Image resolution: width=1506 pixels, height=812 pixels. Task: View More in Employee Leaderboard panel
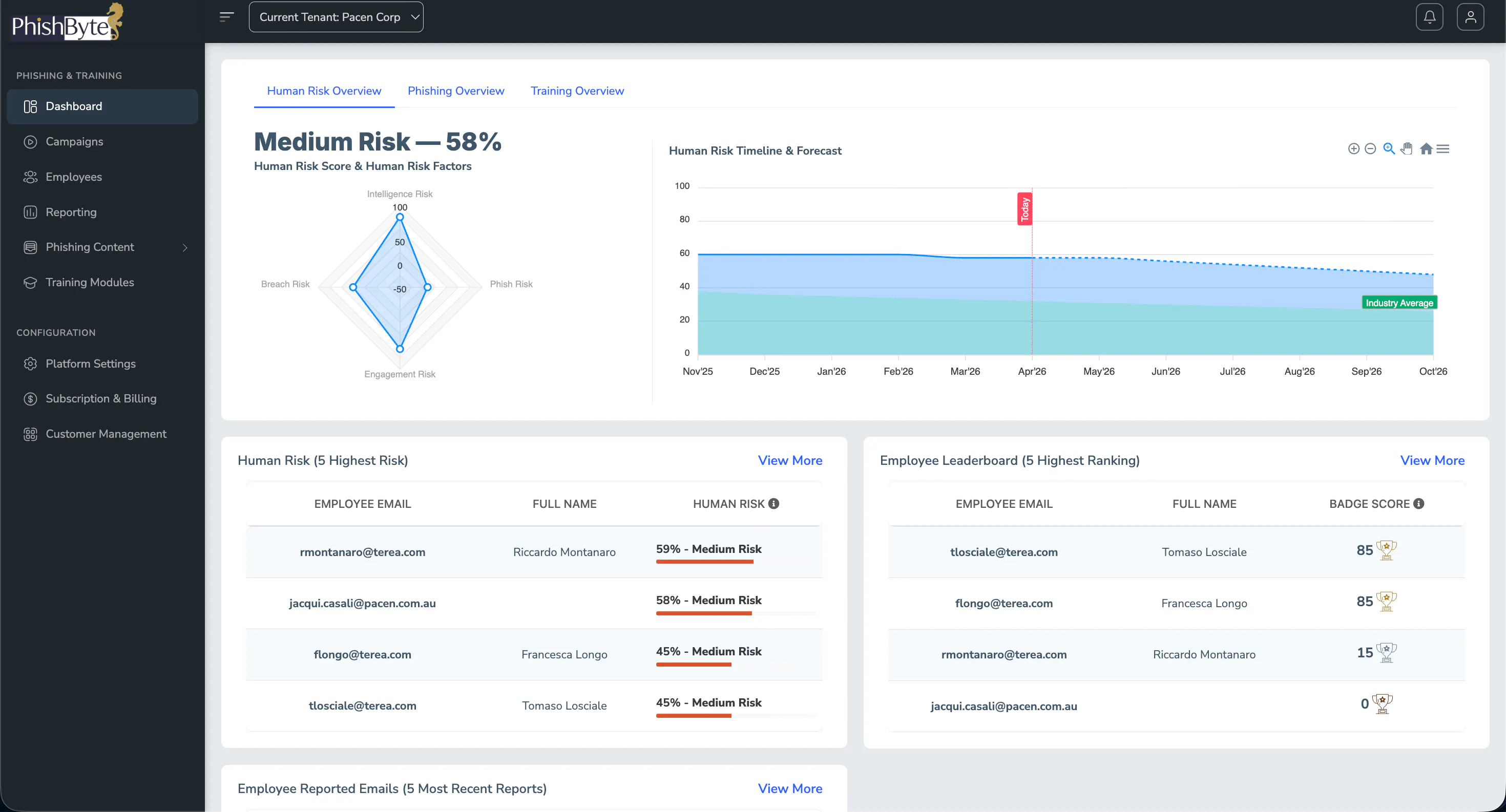[x=1432, y=461]
